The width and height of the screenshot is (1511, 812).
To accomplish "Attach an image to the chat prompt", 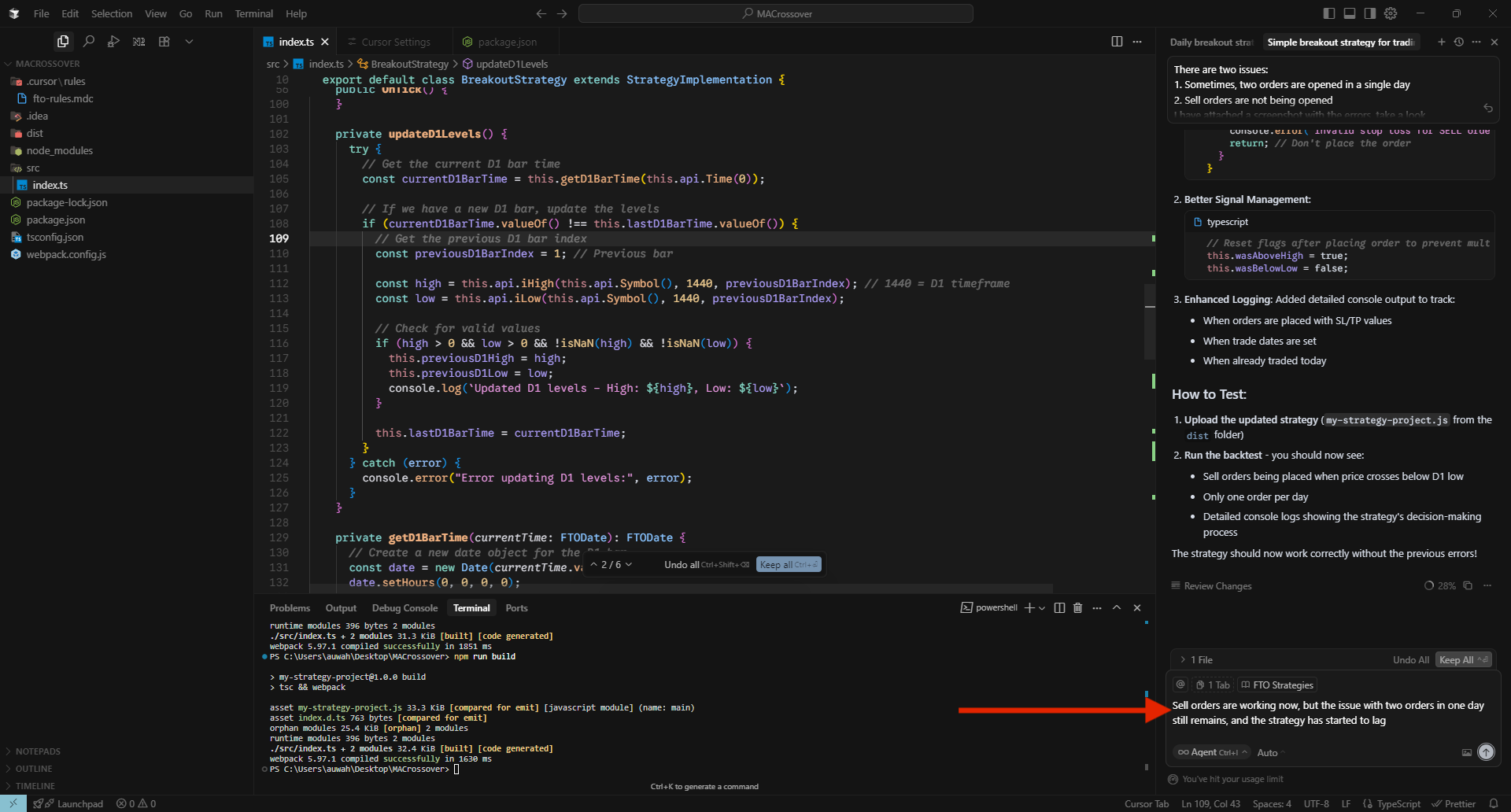I will [x=1467, y=753].
